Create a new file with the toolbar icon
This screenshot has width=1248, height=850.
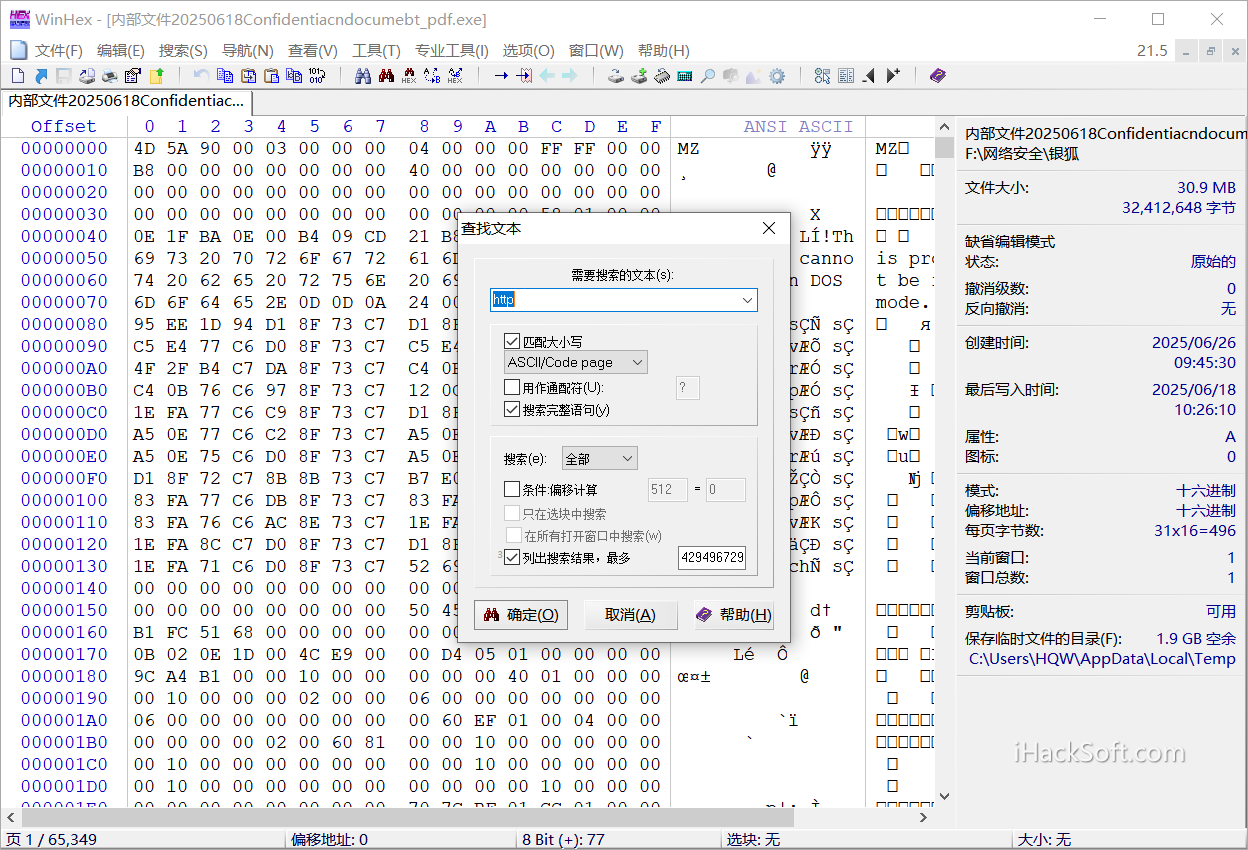(17, 76)
